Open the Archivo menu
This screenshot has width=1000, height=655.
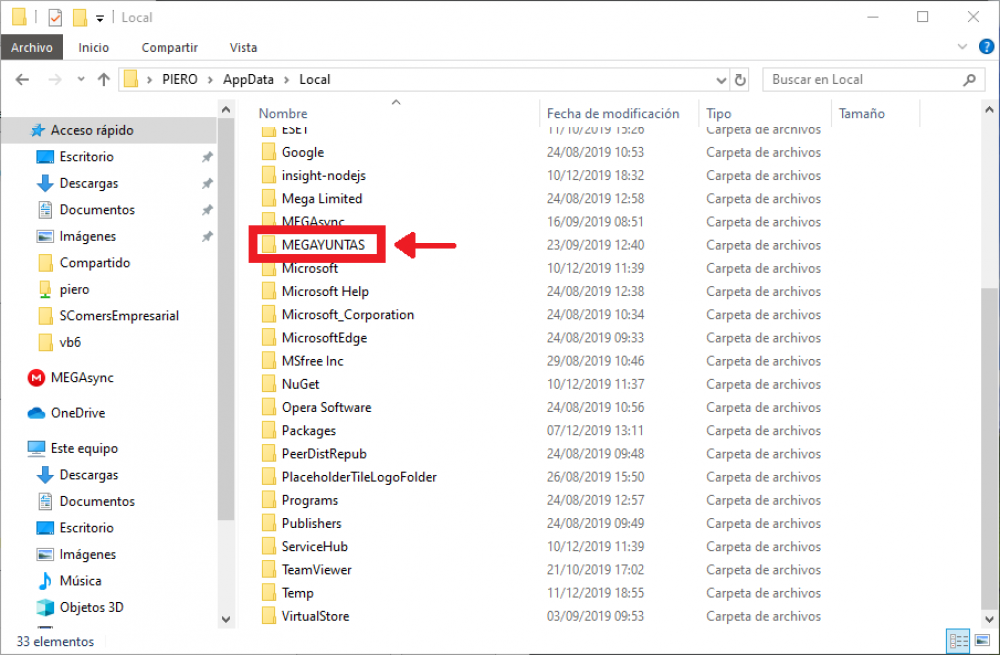point(31,47)
